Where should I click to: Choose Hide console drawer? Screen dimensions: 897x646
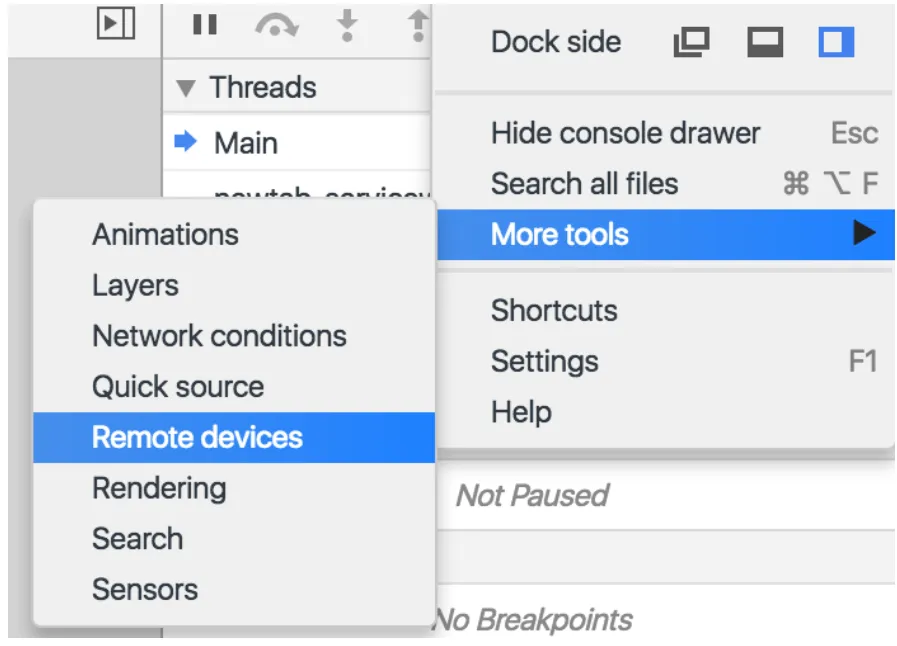[625, 133]
